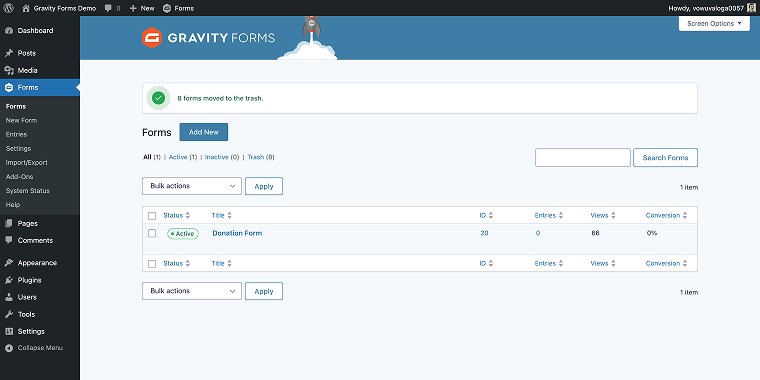The image size is (760, 380).
Task: Open the bottom Bulk actions dropdown
Action: point(192,291)
